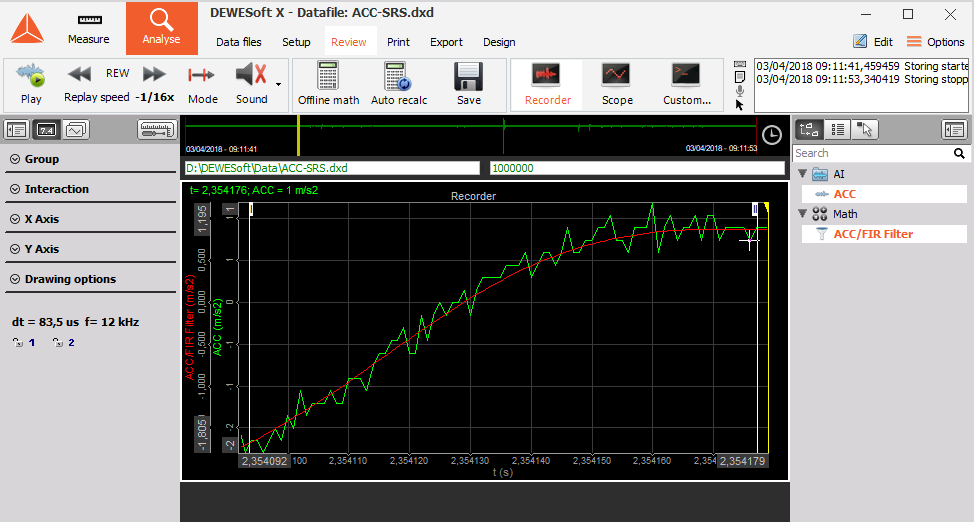Collapse the AI channel group
Image resolution: width=974 pixels, height=522 pixels.
coord(803,174)
